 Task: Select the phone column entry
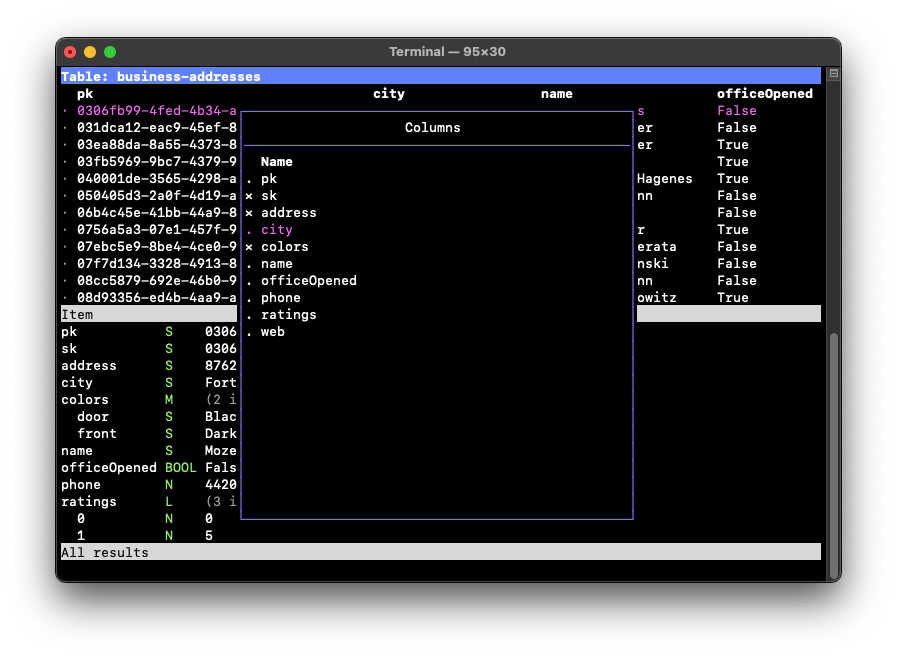coord(280,298)
